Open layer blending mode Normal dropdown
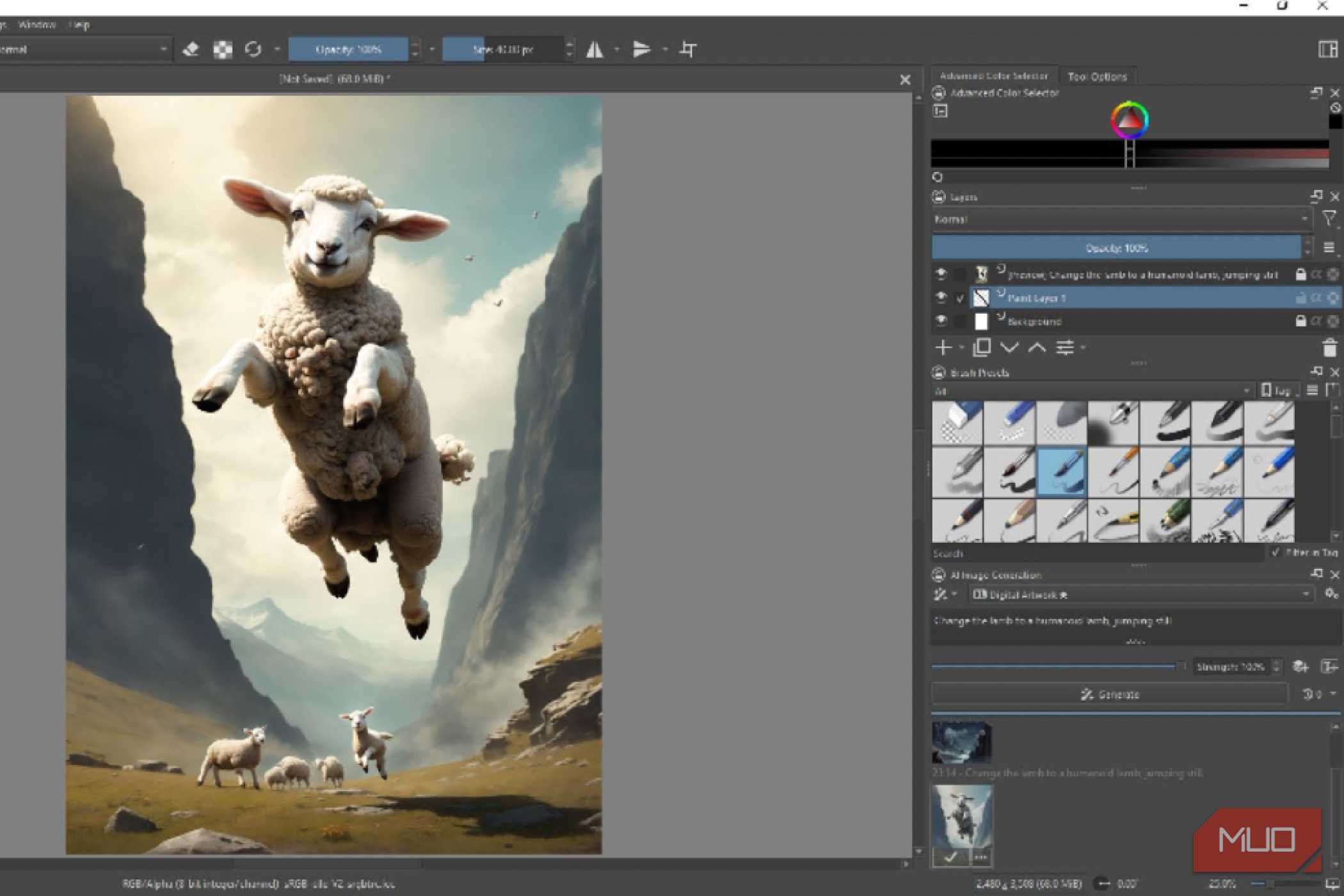Viewport: 1344px width, 896px height. pyautogui.click(x=1122, y=219)
